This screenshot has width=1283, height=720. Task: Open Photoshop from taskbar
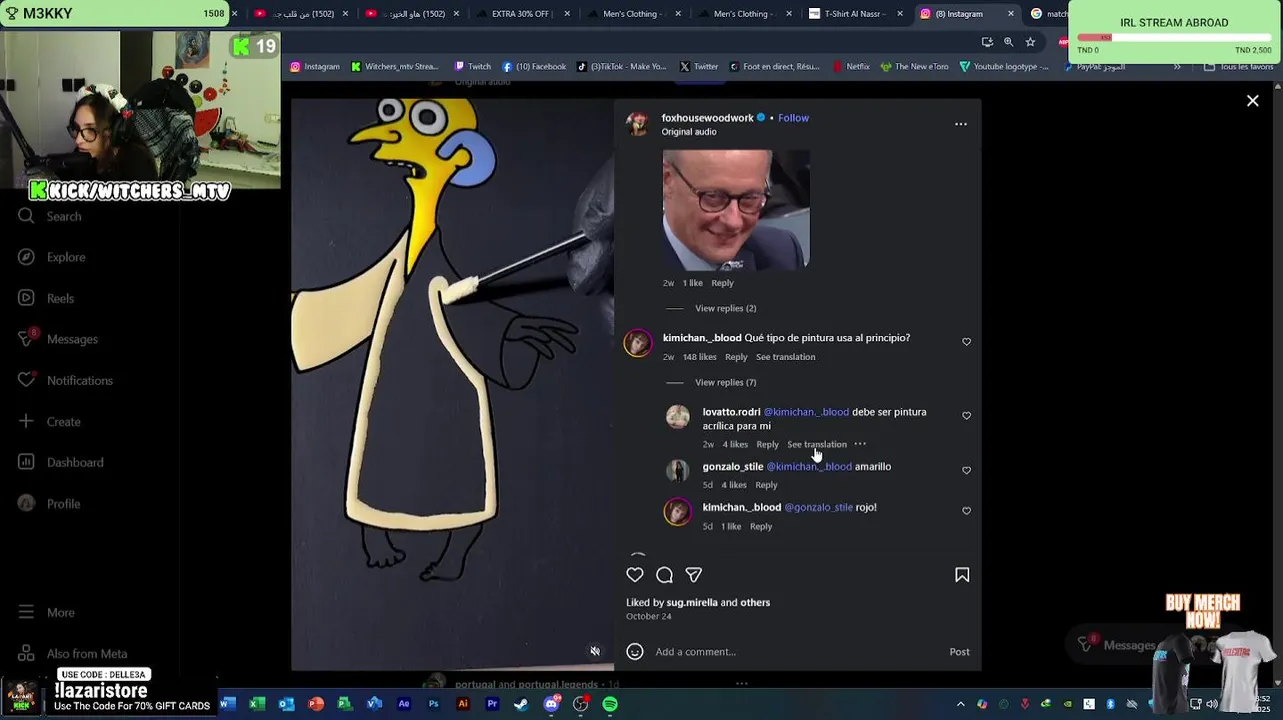[x=433, y=704]
